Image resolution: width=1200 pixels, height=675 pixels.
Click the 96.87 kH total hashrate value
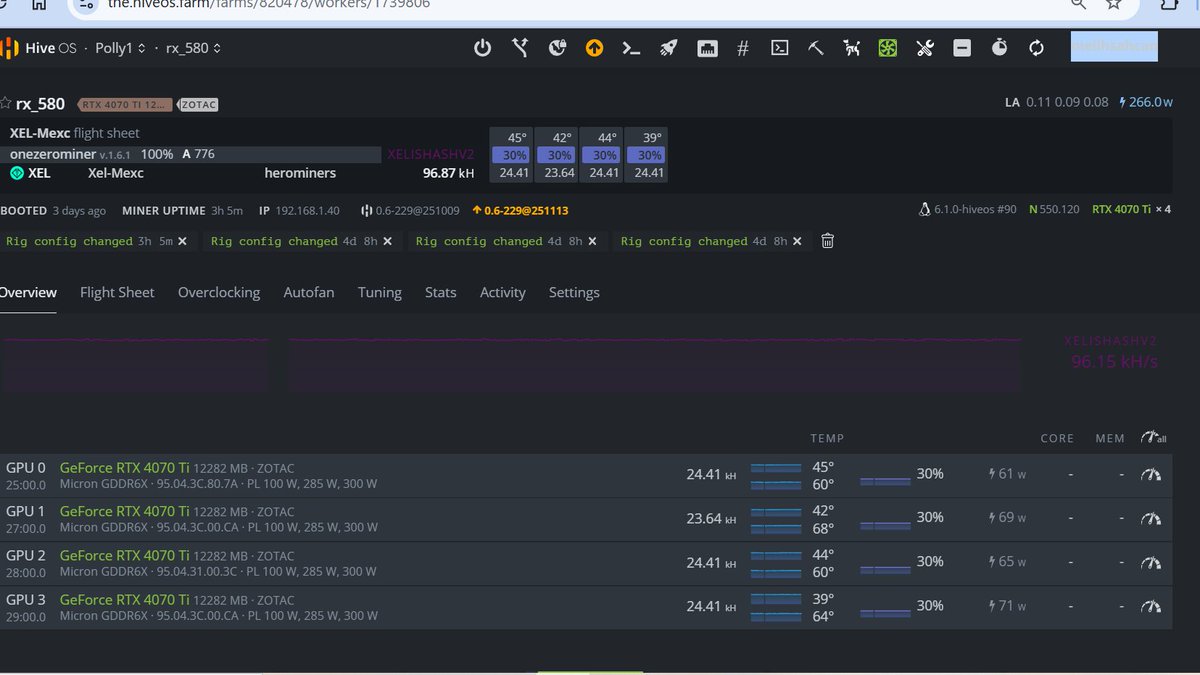click(x=448, y=173)
